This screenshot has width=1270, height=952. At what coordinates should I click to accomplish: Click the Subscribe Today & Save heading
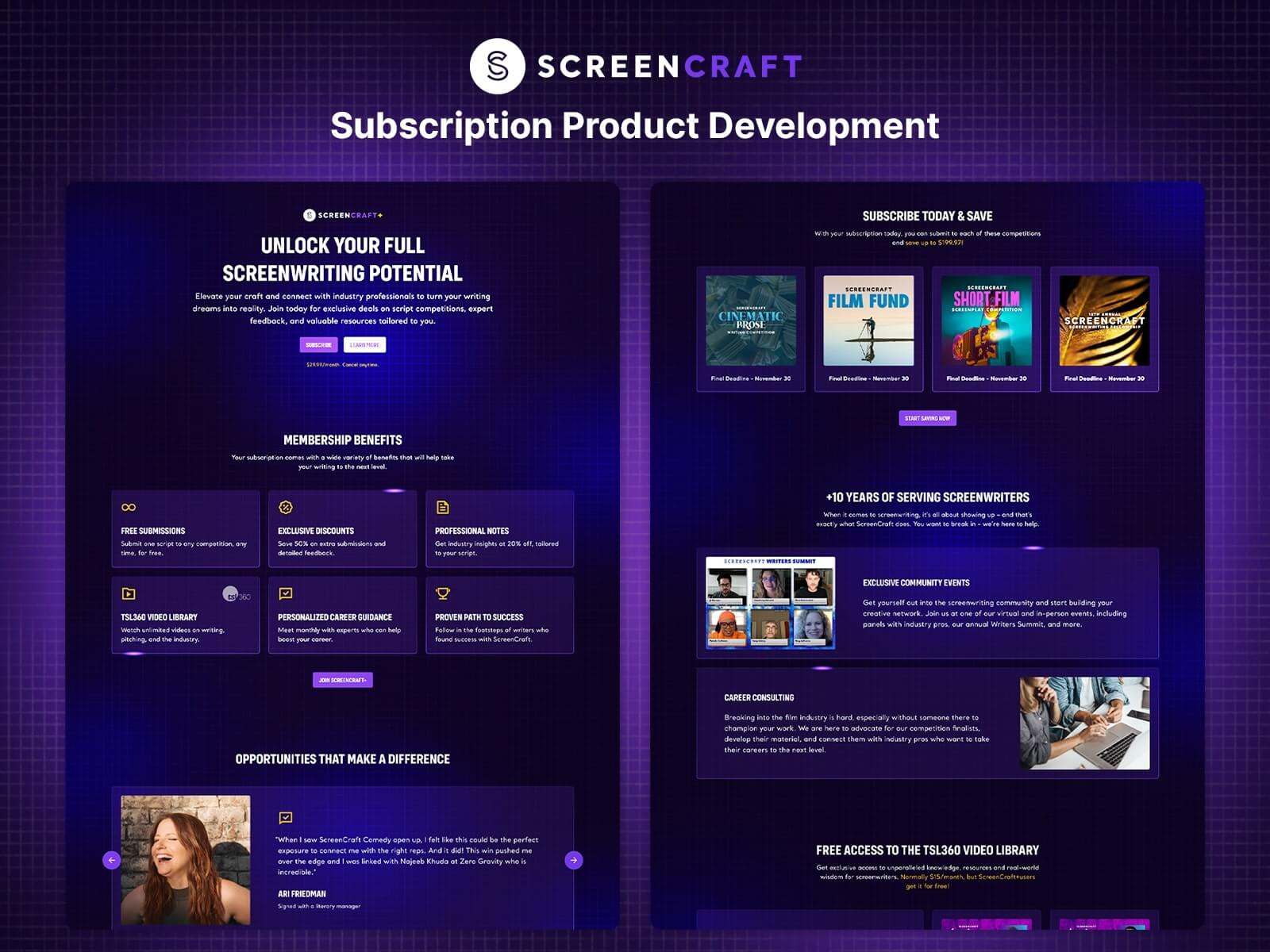pyautogui.click(x=927, y=216)
